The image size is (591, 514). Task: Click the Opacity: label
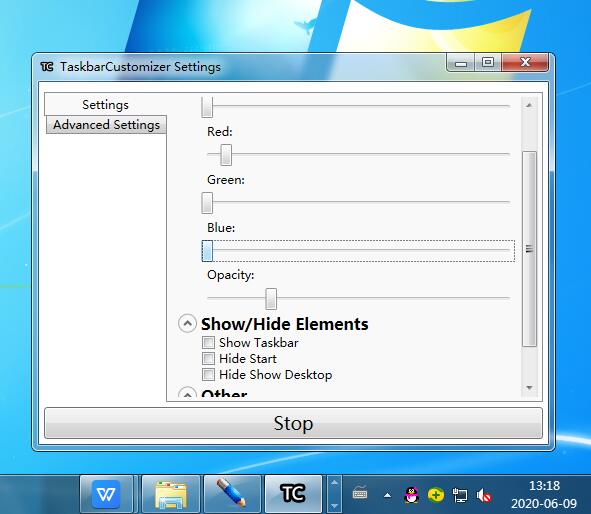click(231, 275)
